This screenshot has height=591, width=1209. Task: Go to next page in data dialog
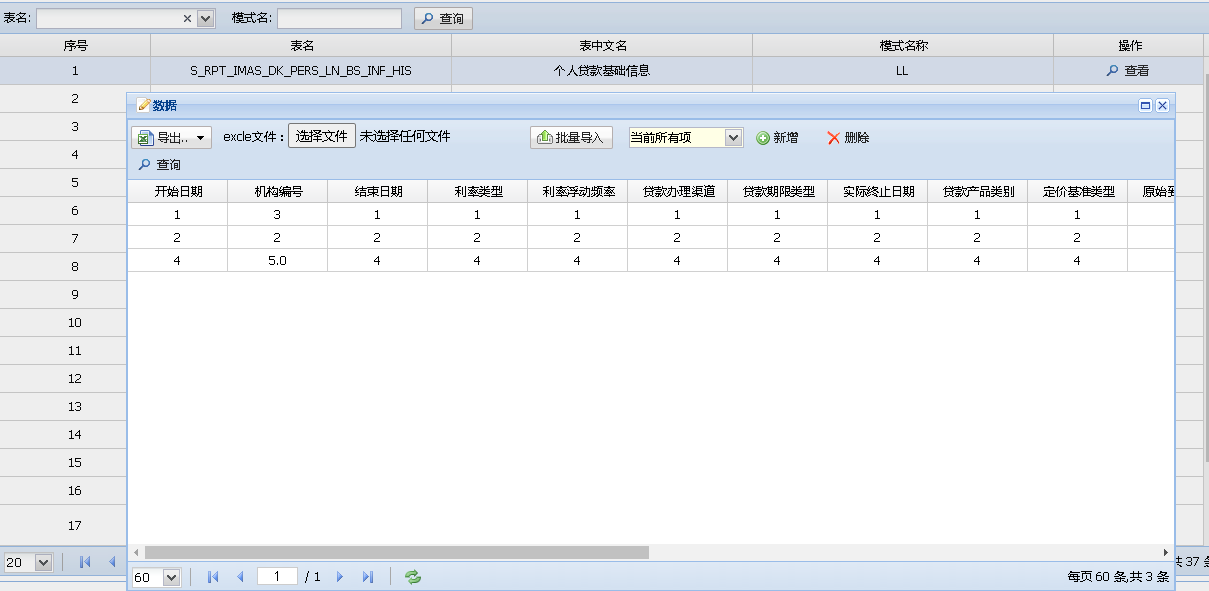click(340, 577)
